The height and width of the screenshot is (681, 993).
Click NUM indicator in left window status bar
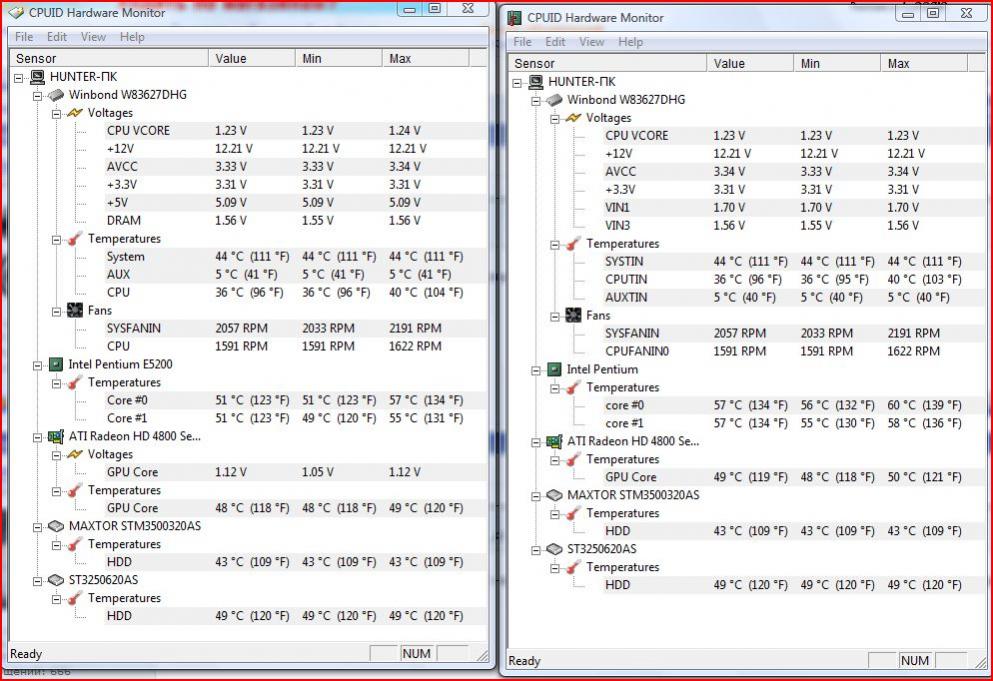[416, 653]
